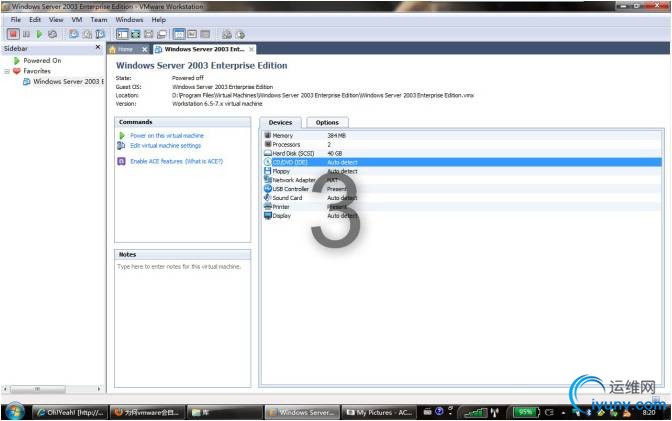
Task: Click the 95% battery tray indicator
Action: click(x=525, y=412)
